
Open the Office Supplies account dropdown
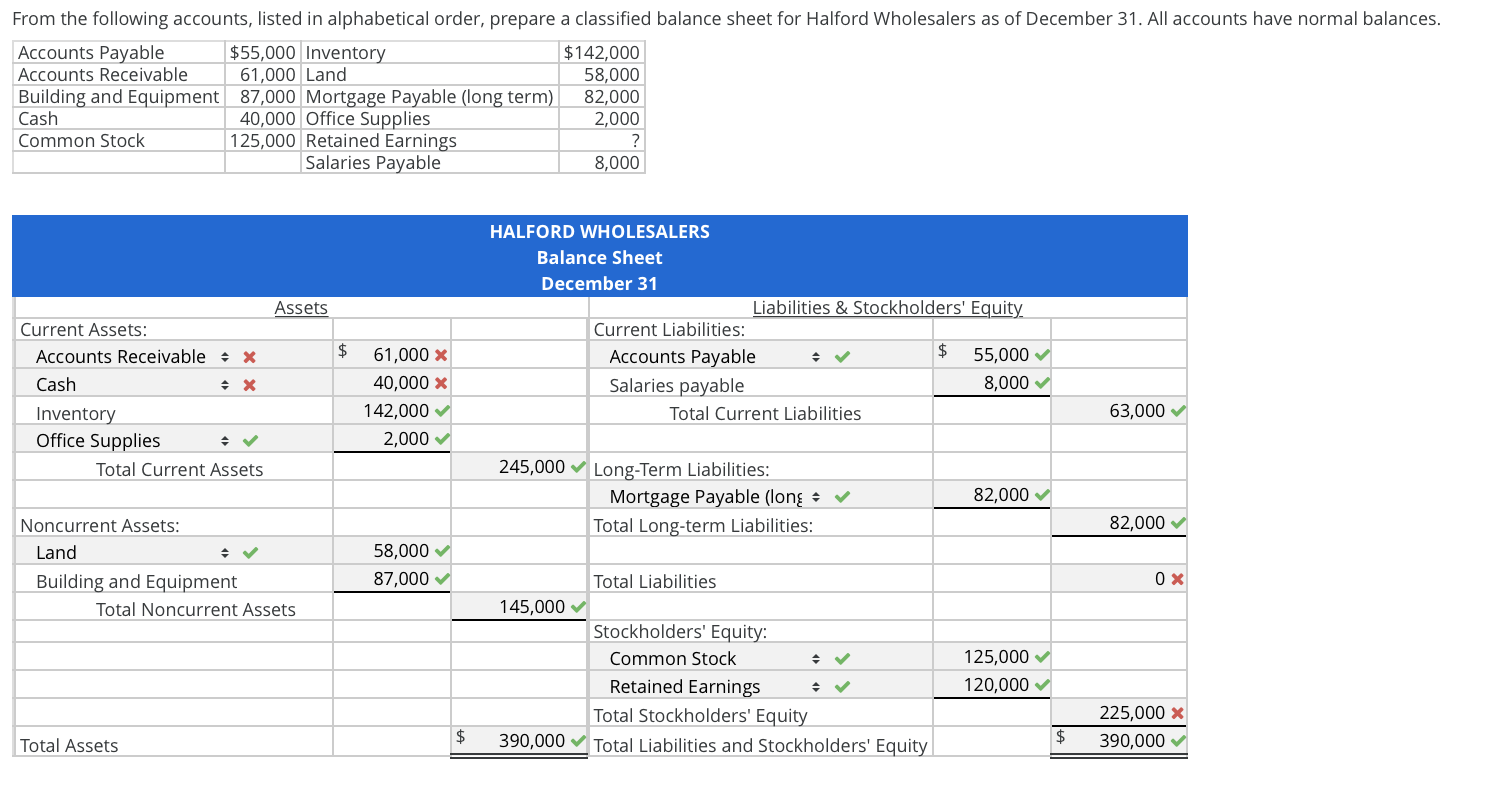click(x=131, y=441)
